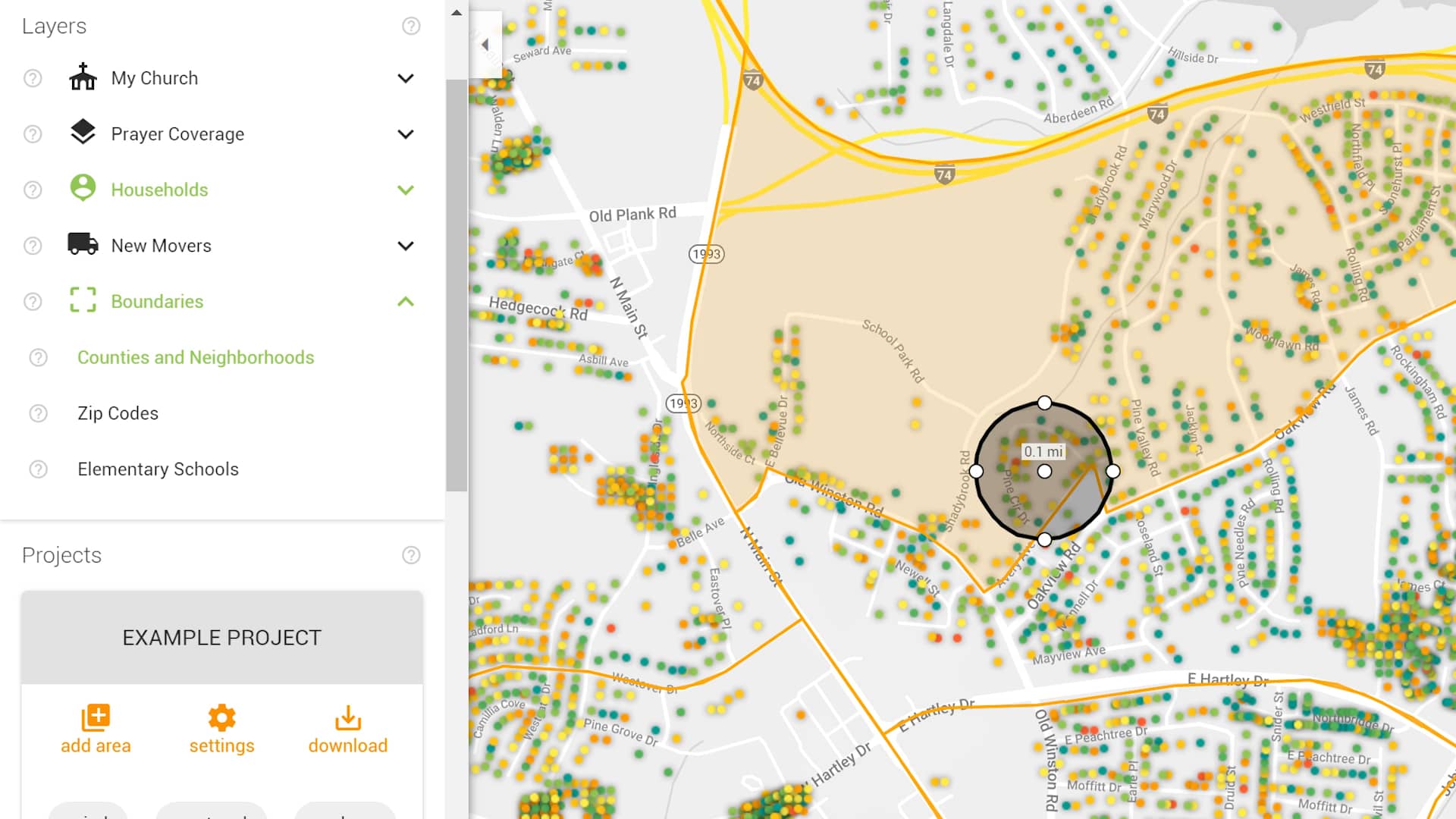Enable the Zip Codes boundary layer

click(x=118, y=413)
